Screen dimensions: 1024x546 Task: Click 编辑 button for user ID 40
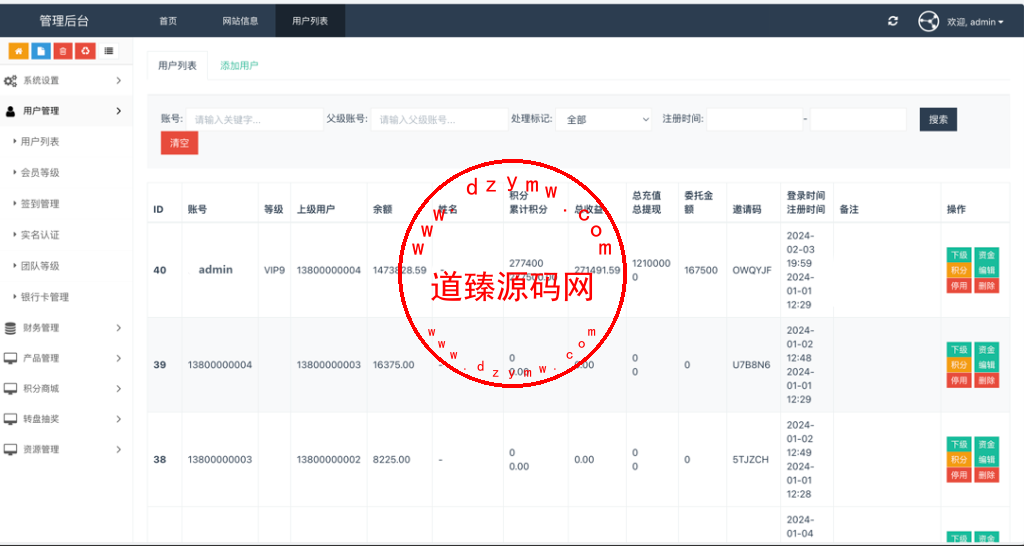pyautogui.click(x=987, y=270)
